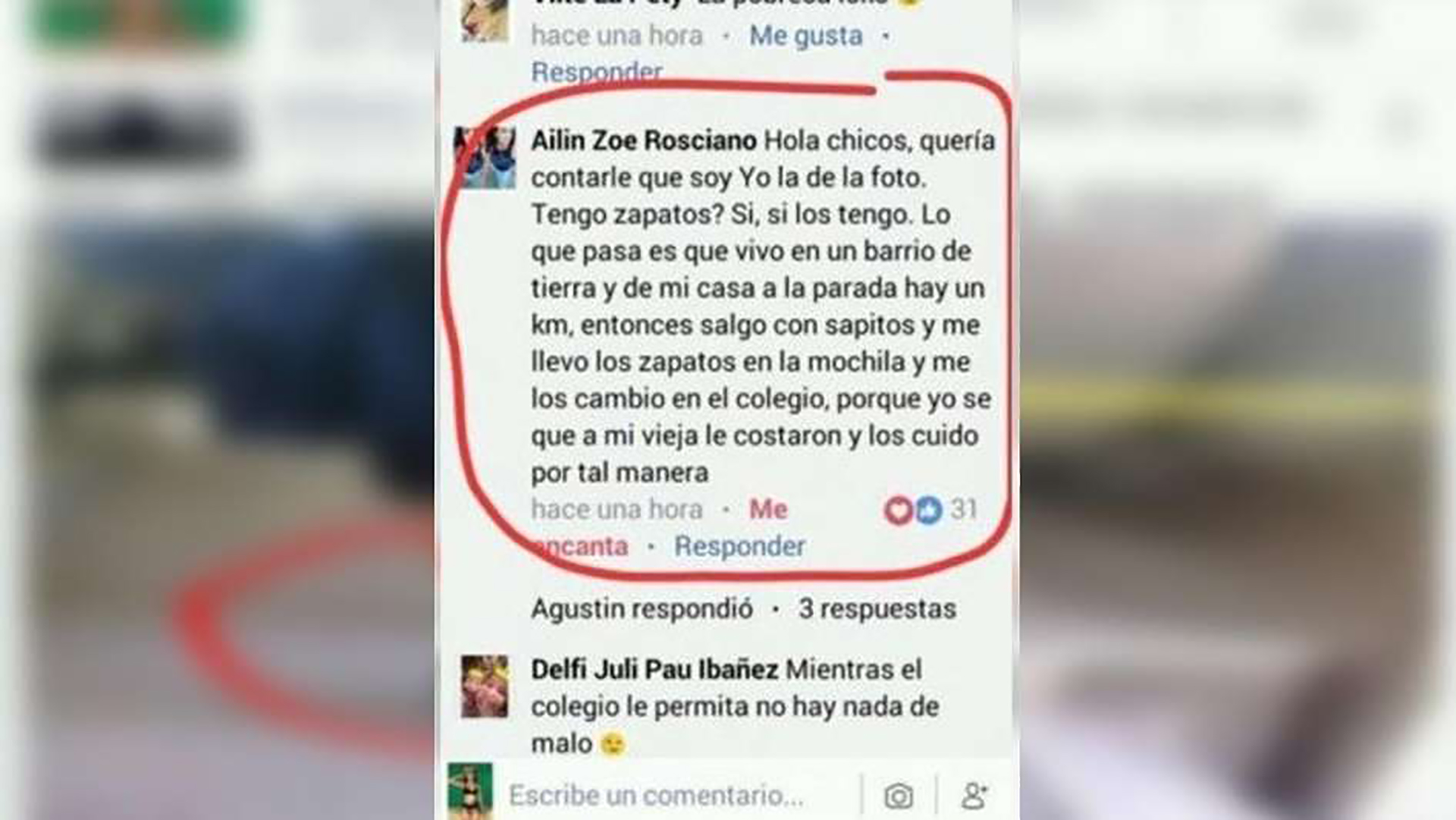Click Responder under Ailin's comment
Screen dimensions: 1456x820
[739, 546]
